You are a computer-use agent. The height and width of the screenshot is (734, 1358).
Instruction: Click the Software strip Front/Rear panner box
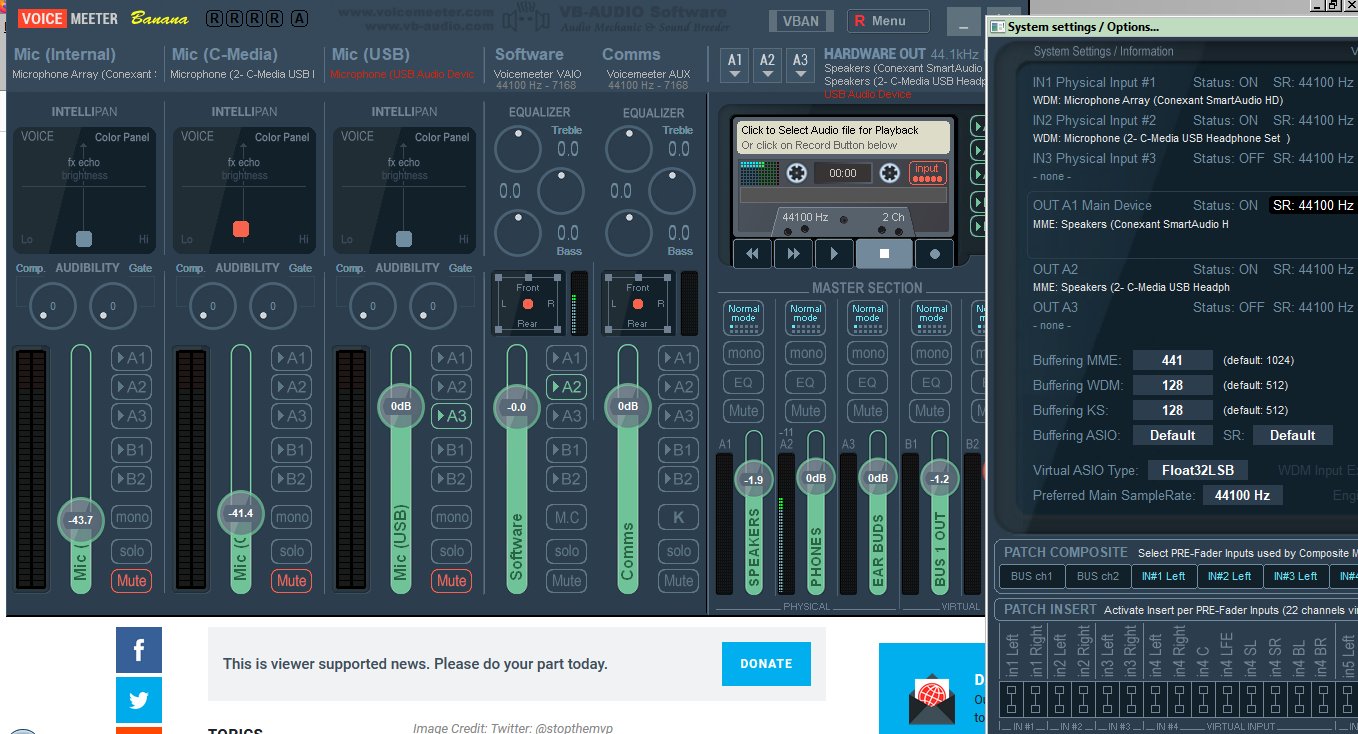coord(527,303)
